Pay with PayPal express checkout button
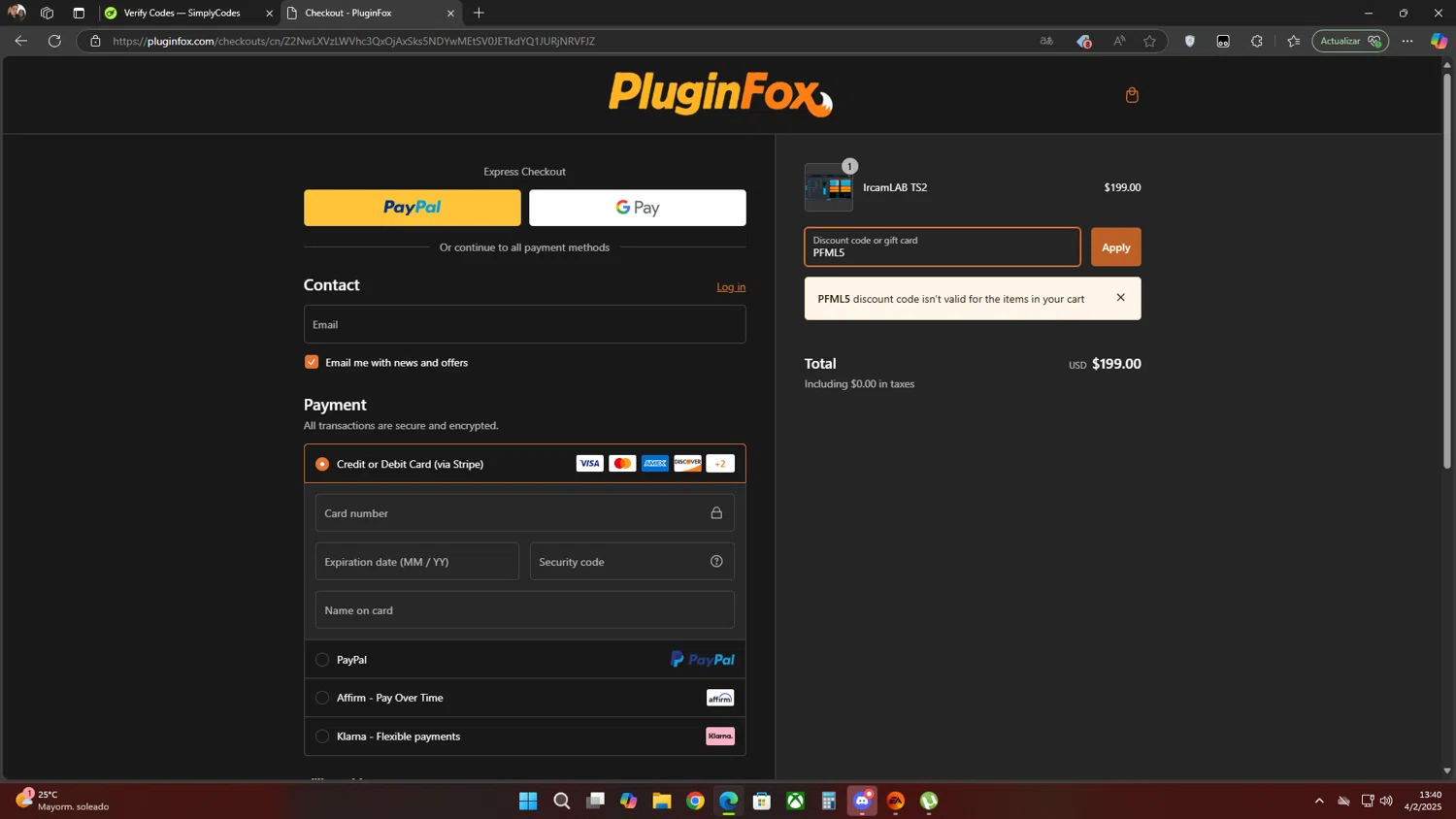The height and width of the screenshot is (819, 1456). [x=413, y=208]
